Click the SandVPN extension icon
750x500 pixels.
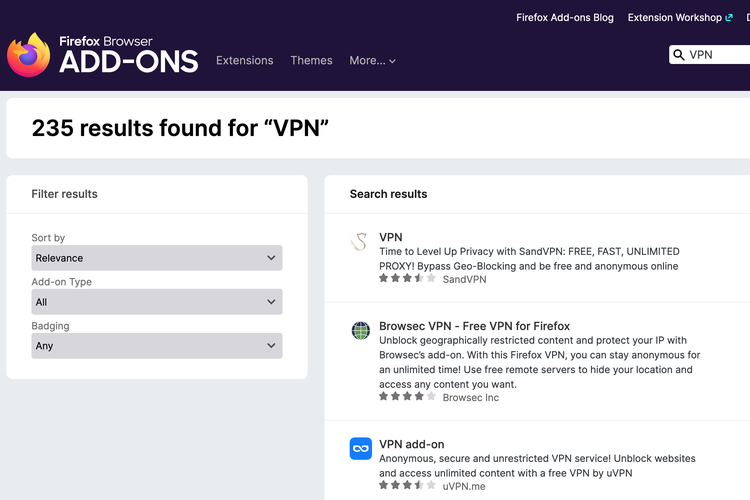point(360,241)
